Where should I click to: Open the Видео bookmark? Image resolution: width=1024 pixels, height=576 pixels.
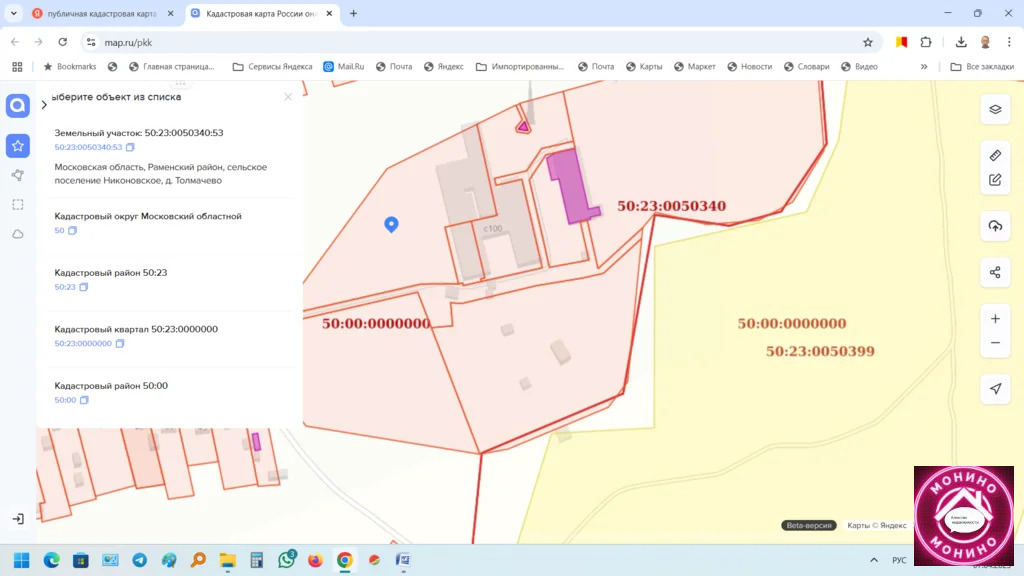tap(859, 67)
